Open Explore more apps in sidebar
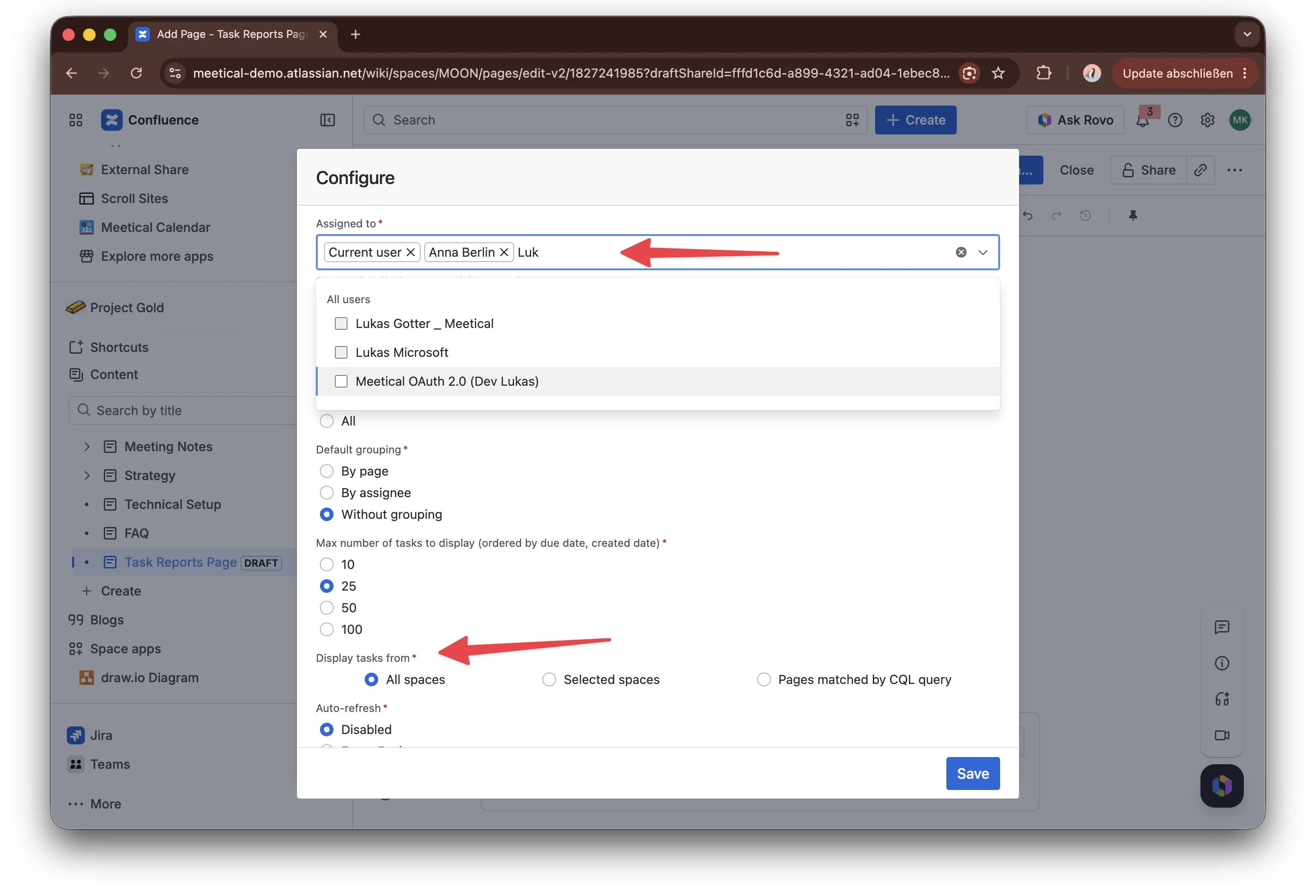Screen dimensions: 1316x896 [x=157, y=256]
